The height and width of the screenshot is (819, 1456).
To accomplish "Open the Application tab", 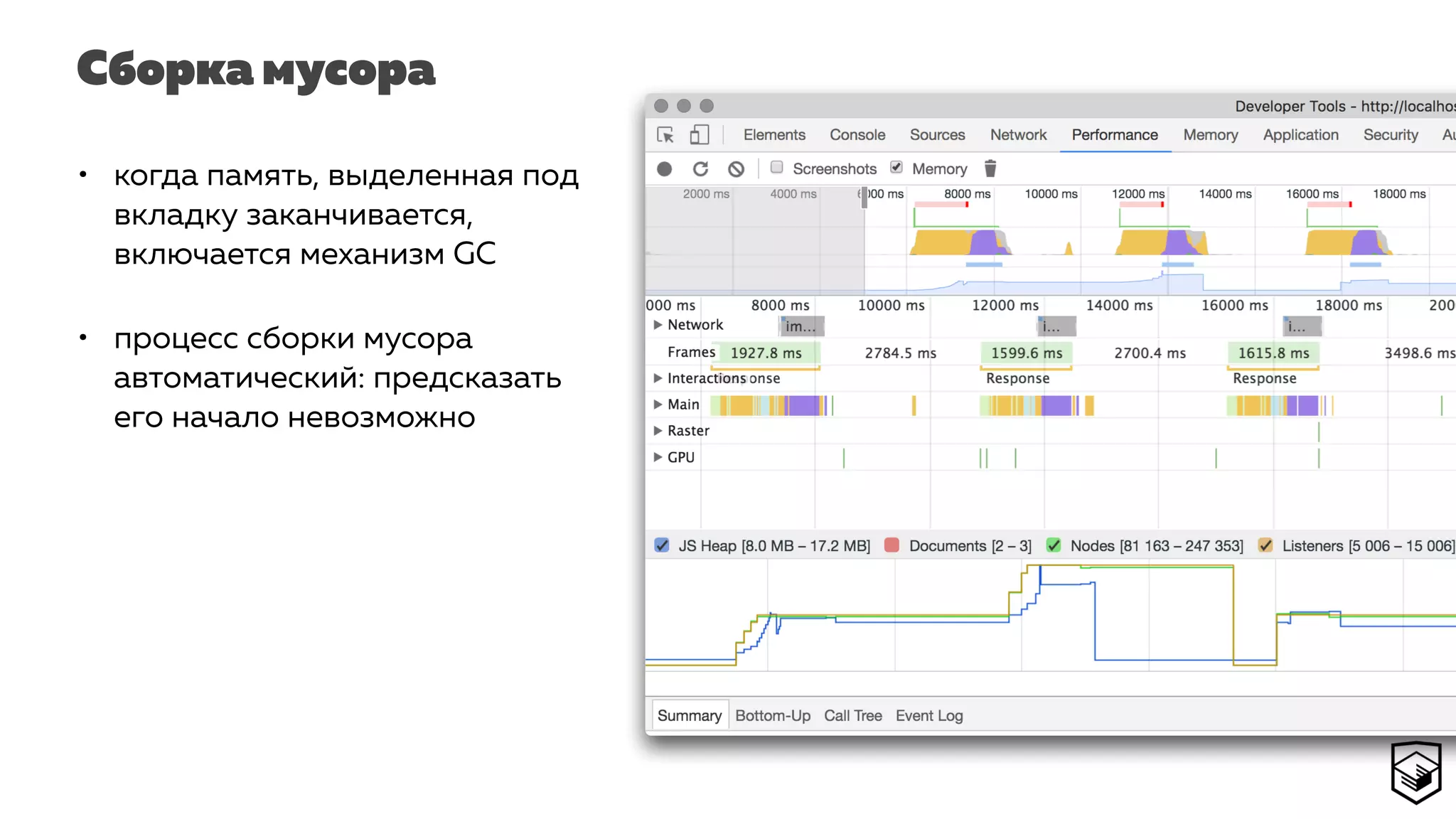I will tap(1300, 135).
